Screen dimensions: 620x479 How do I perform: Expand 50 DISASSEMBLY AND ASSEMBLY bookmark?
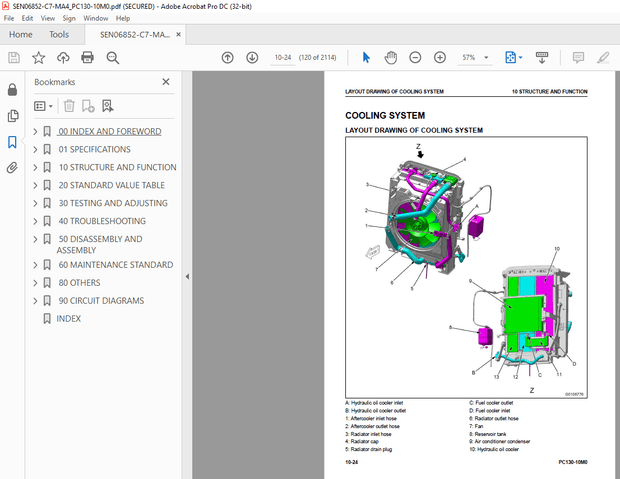35,239
